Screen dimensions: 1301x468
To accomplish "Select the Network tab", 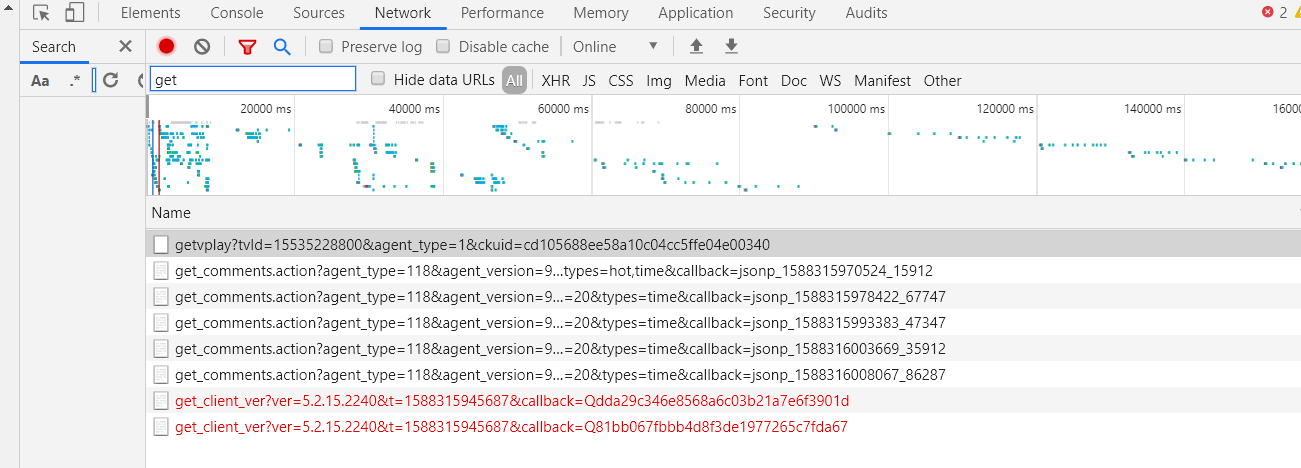I will 403,13.
